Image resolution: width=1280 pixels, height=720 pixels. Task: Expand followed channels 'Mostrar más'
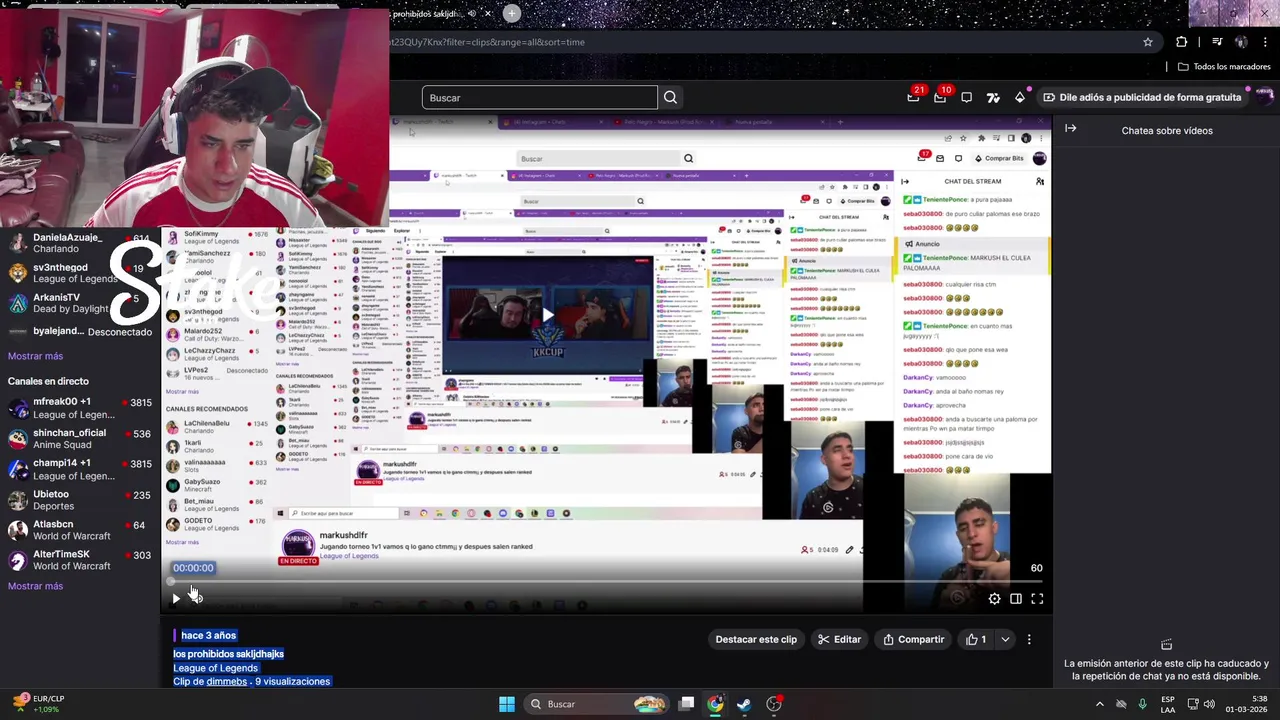(35, 356)
